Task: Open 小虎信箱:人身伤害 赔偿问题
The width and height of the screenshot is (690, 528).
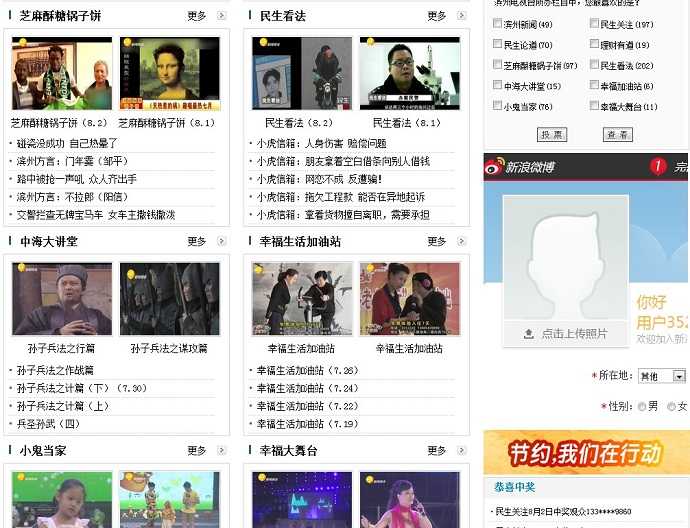Action: pos(322,143)
